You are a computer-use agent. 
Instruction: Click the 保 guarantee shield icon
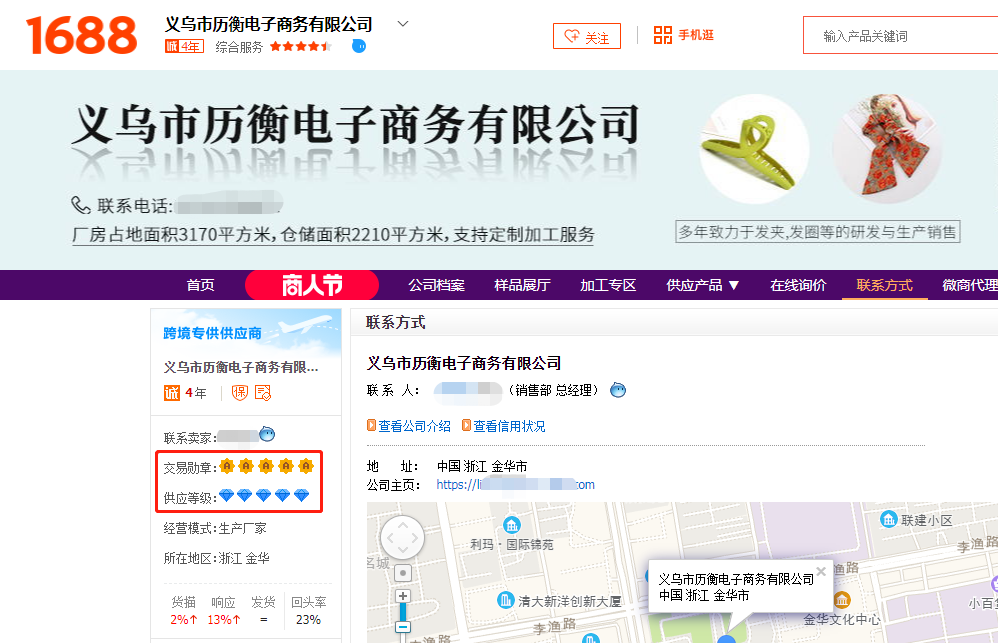[x=239, y=393]
